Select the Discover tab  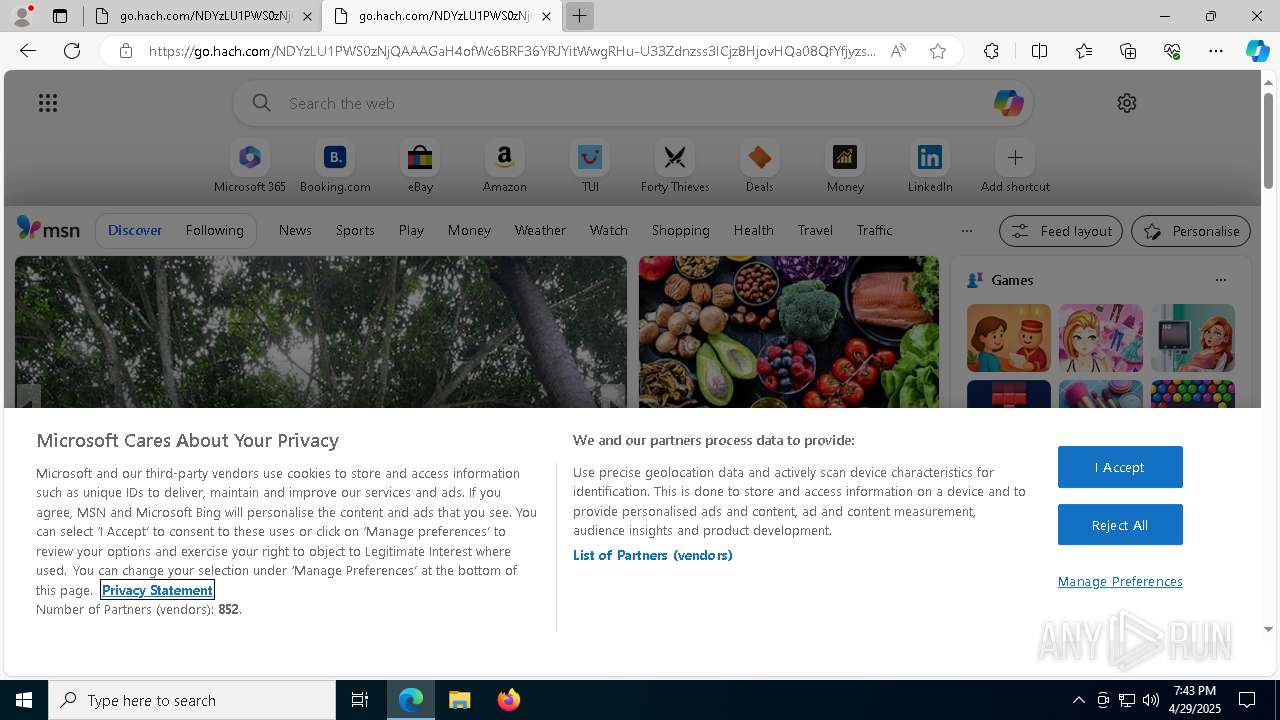point(135,230)
